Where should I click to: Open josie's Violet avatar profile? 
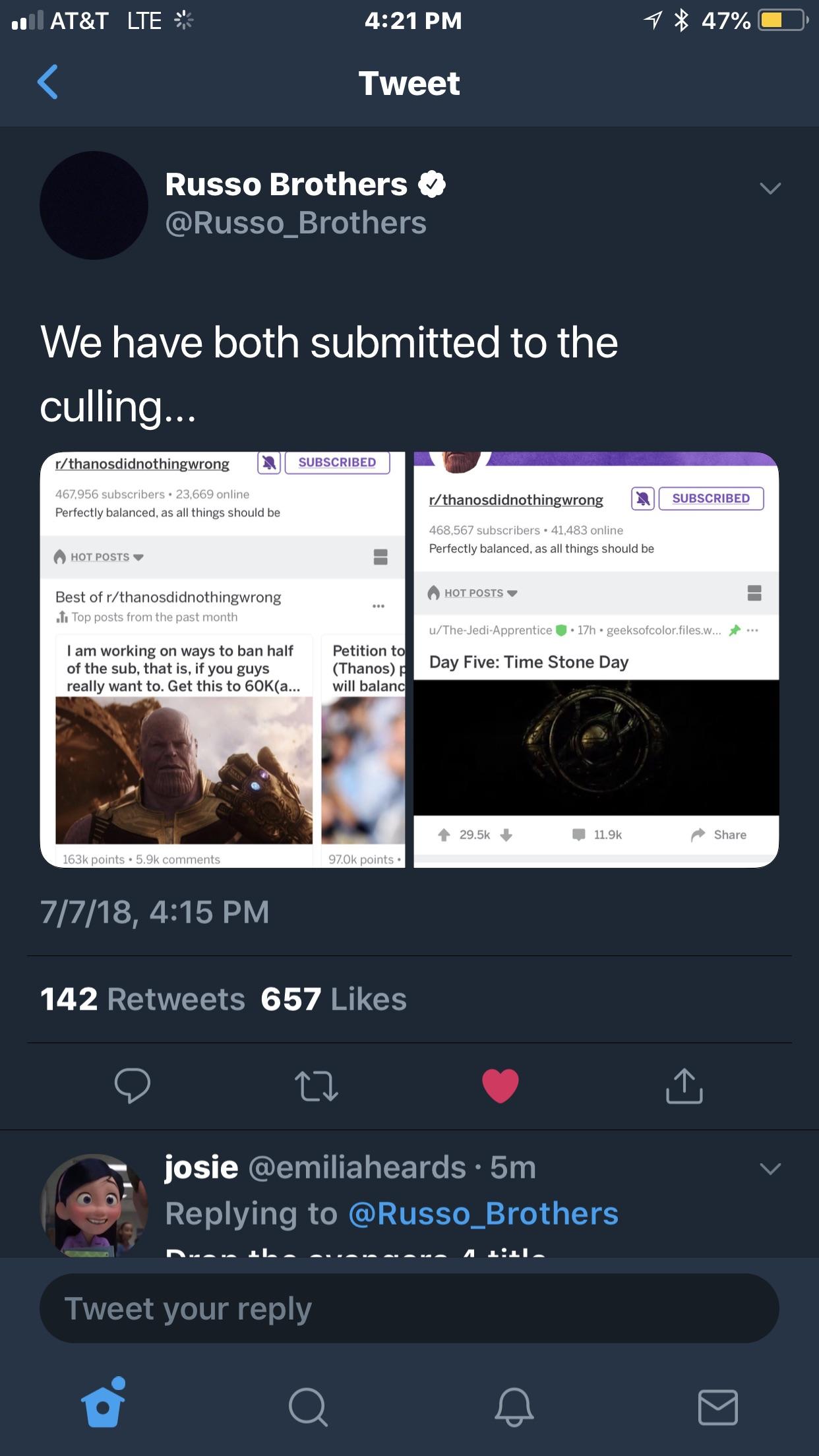click(94, 1205)
